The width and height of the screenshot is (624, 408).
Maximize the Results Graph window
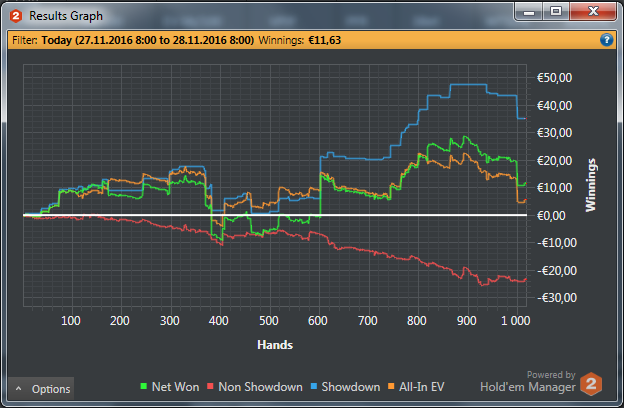554,11
